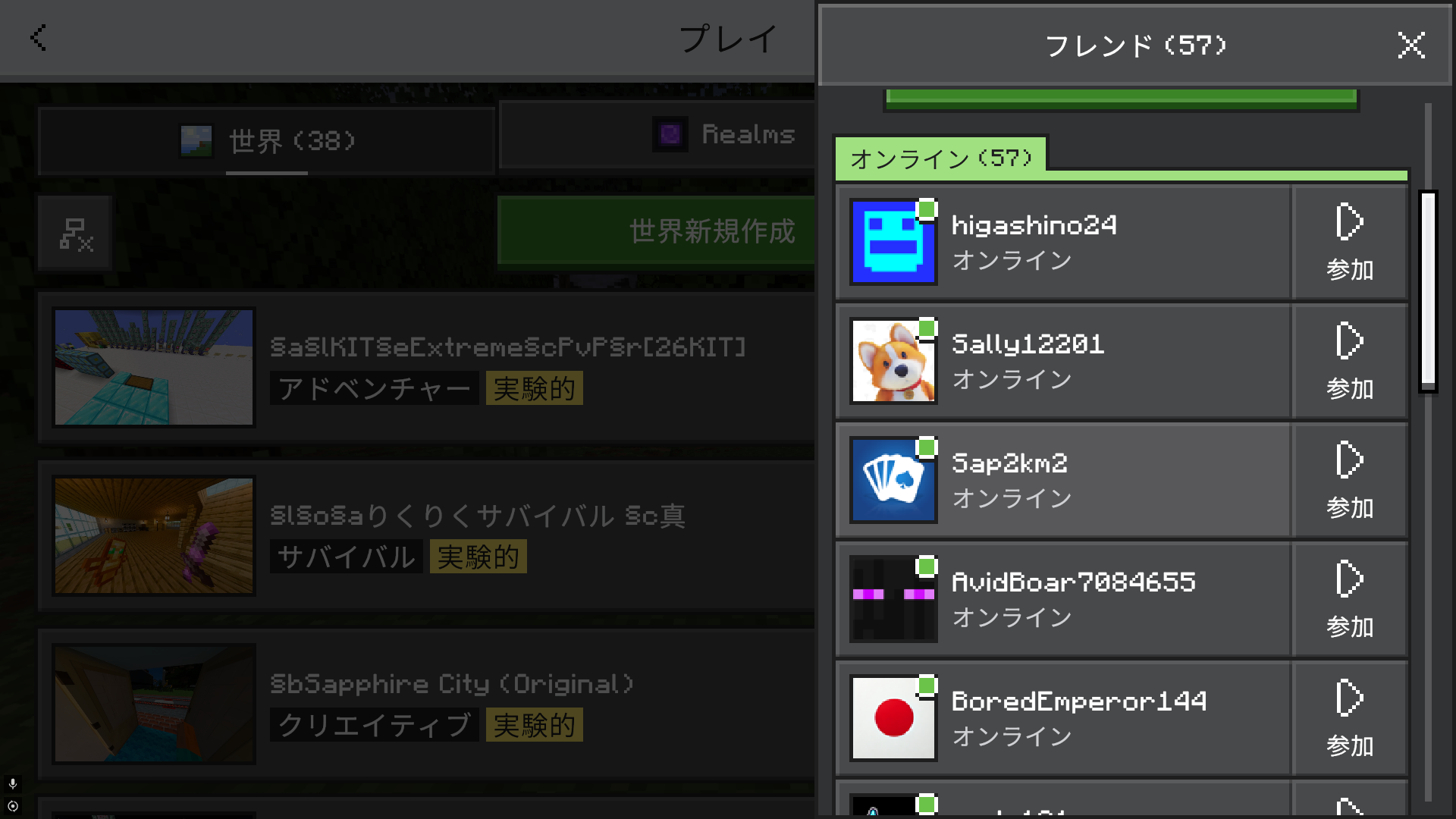Image resolution: width=1456 pixels, height=819 pixels.
Task: Open AvidBoar7084655's enderman avatar
Action: click(x=893, y=599)
